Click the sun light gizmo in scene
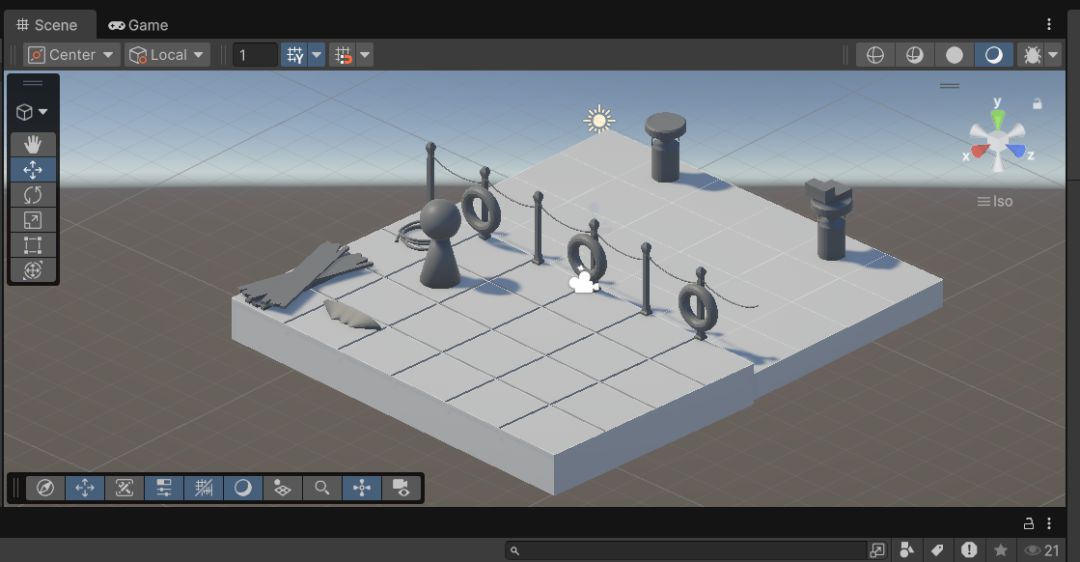 point(599,121)
